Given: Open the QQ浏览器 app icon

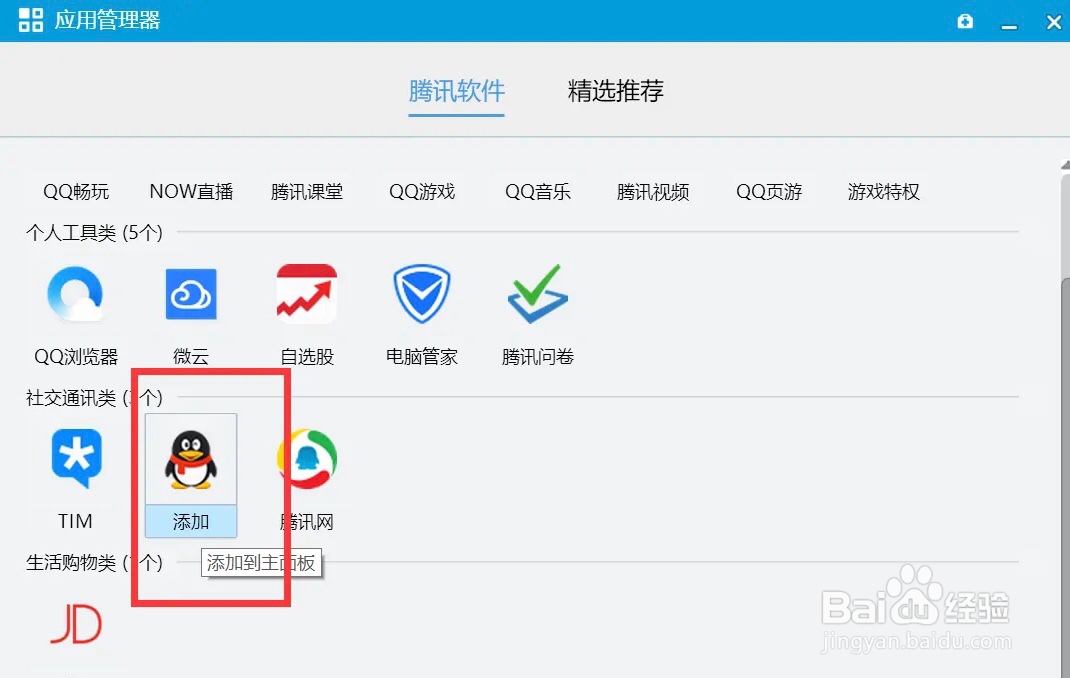Looking at the screenshot, I should (75, 294).
